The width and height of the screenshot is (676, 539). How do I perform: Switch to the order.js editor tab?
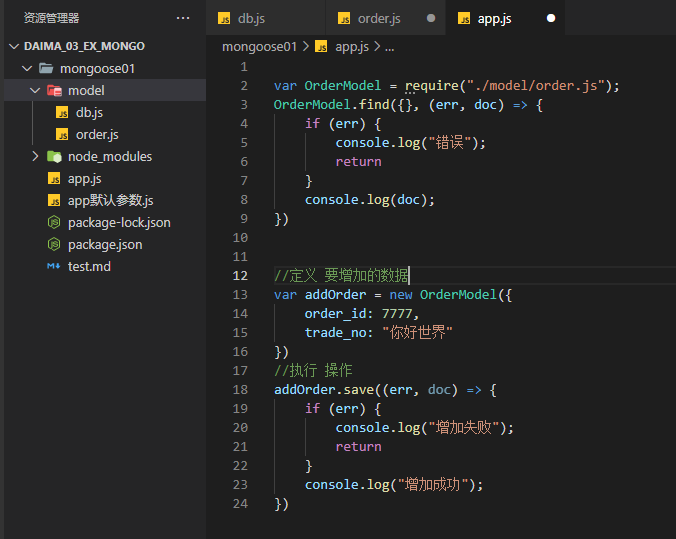385,18
